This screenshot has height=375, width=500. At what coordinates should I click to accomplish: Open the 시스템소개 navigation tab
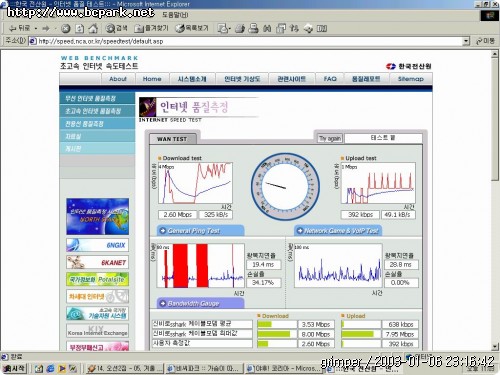point(192,79)
